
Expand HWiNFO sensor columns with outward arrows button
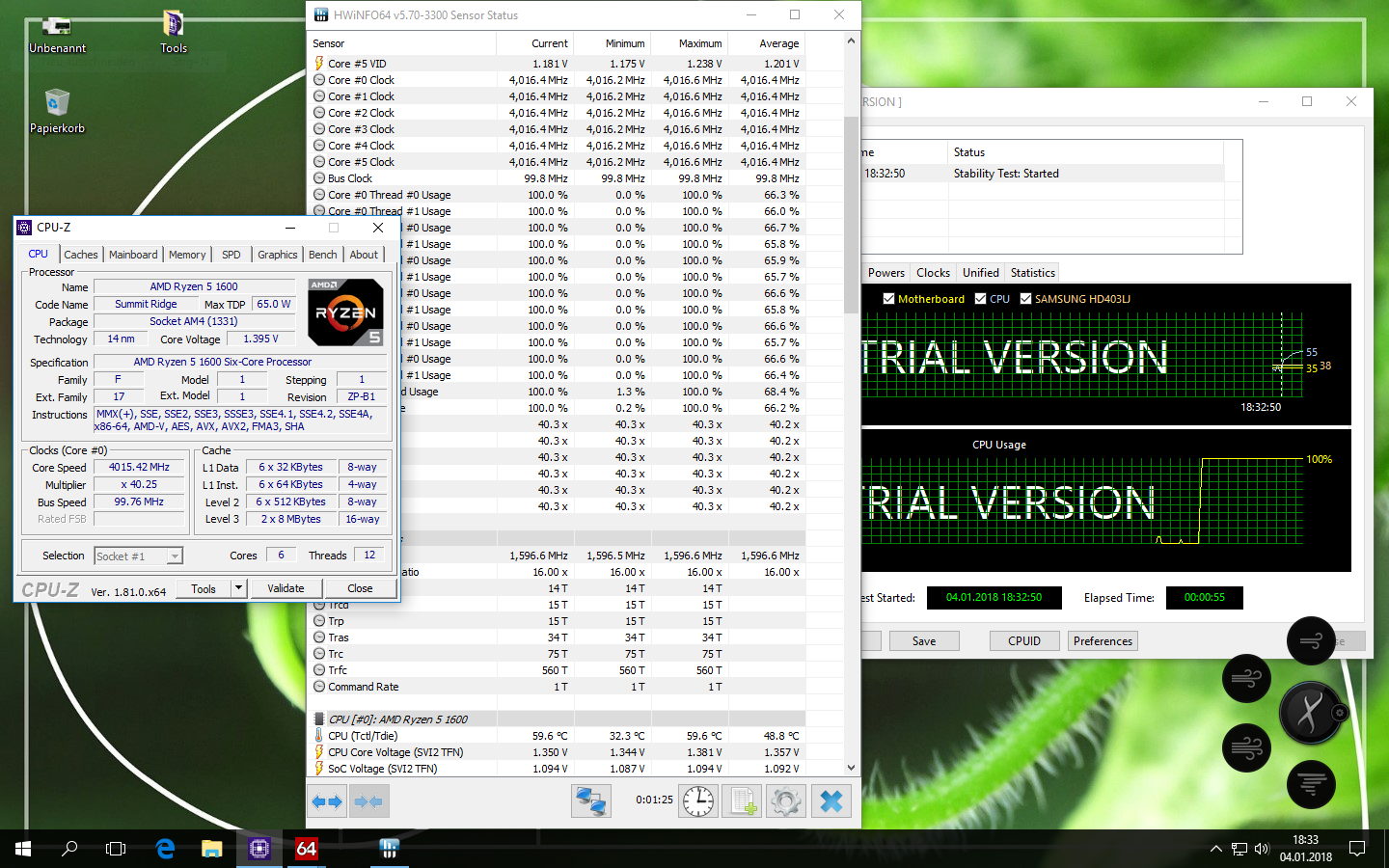coord(327,801)
